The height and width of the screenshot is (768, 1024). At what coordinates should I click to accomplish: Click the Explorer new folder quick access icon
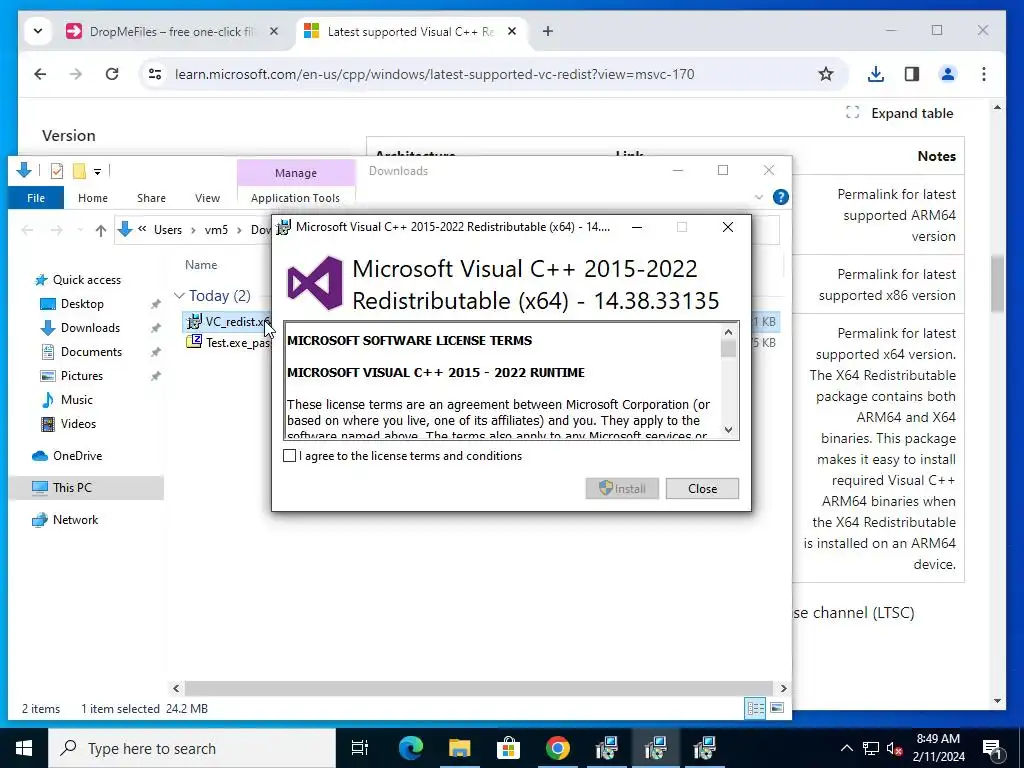click(x=79, y=171)
